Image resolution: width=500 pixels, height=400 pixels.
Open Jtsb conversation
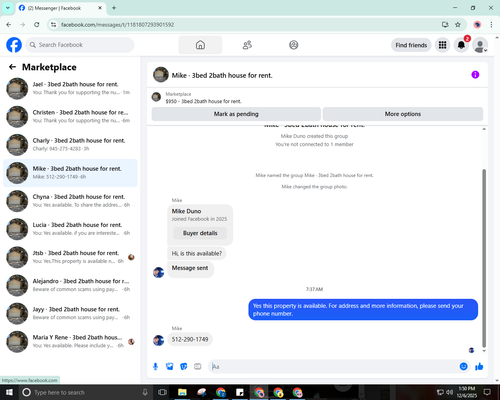coord(70,257)
